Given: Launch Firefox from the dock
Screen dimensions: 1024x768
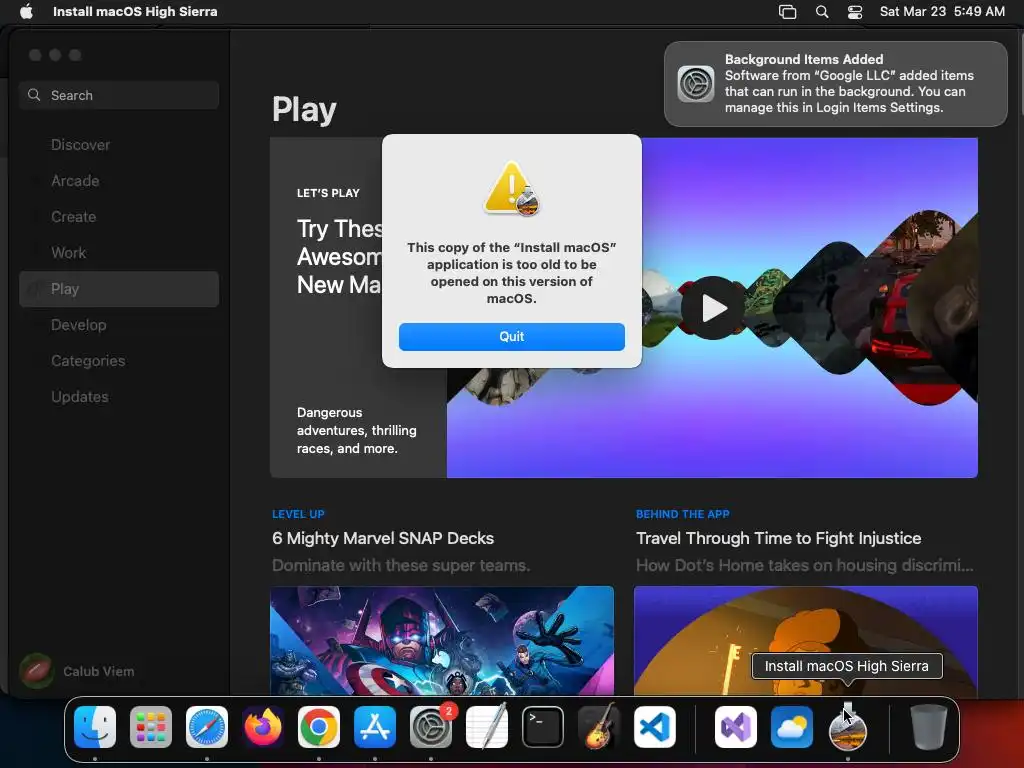Looking at the screenshot, I should [x=263, y=727].
